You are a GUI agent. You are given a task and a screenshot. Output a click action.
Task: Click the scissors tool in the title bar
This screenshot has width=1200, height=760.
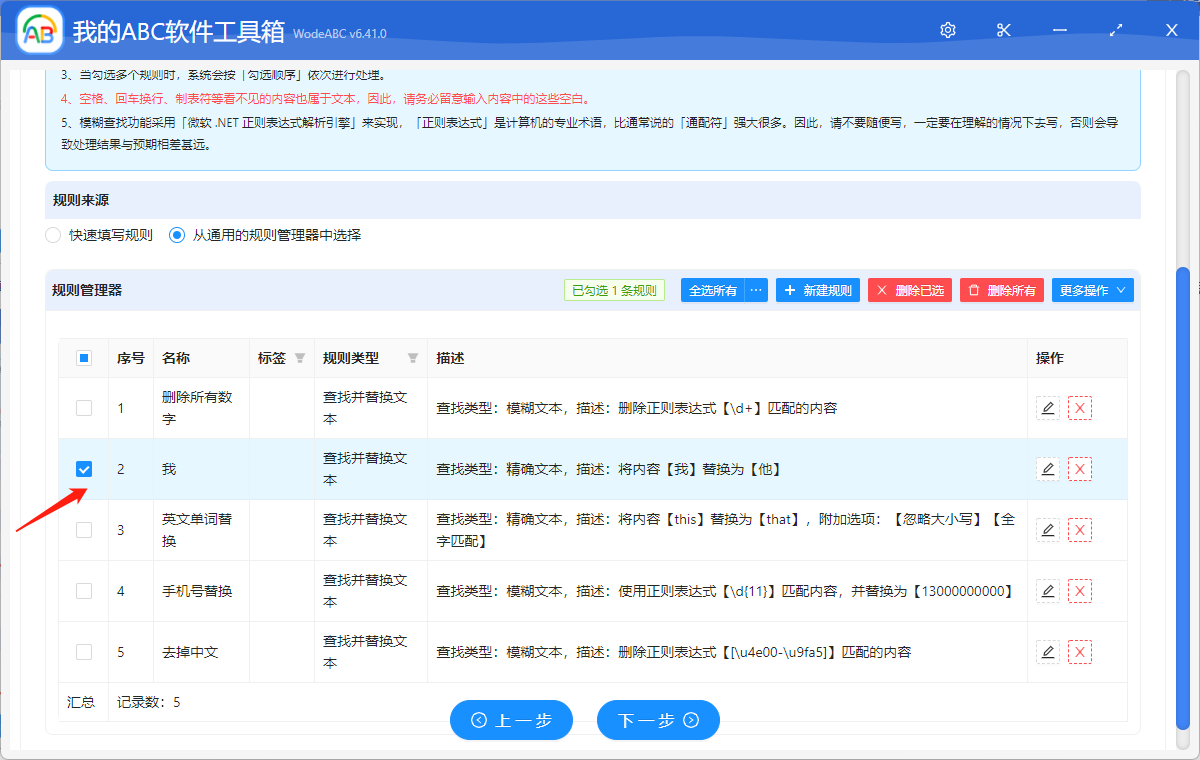tap(1003, 30)
